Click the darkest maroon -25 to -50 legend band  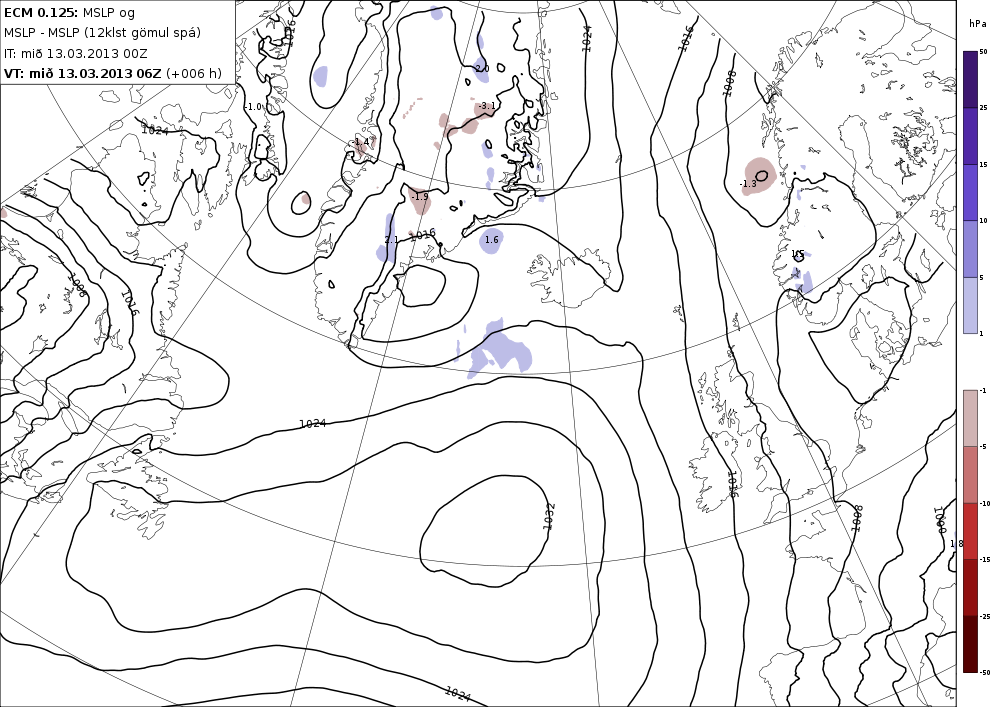[970, 644]
